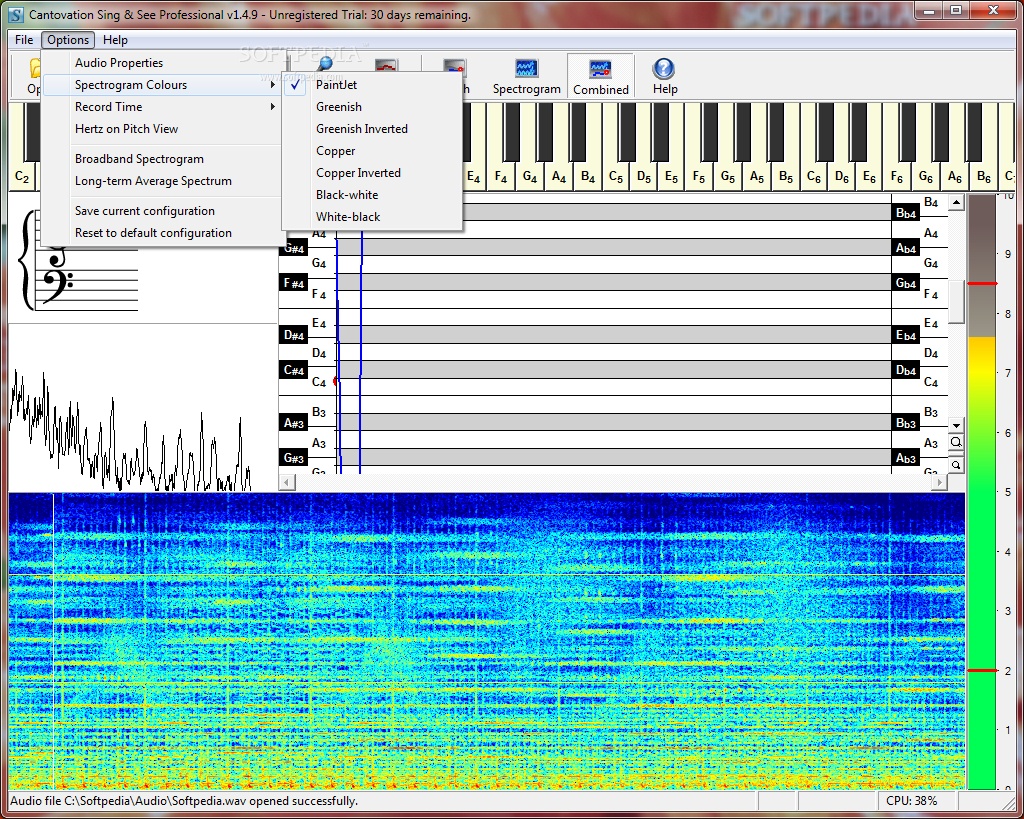
Task: Click the horizontal pitch scrollbar track
Action: coord(613,482)
